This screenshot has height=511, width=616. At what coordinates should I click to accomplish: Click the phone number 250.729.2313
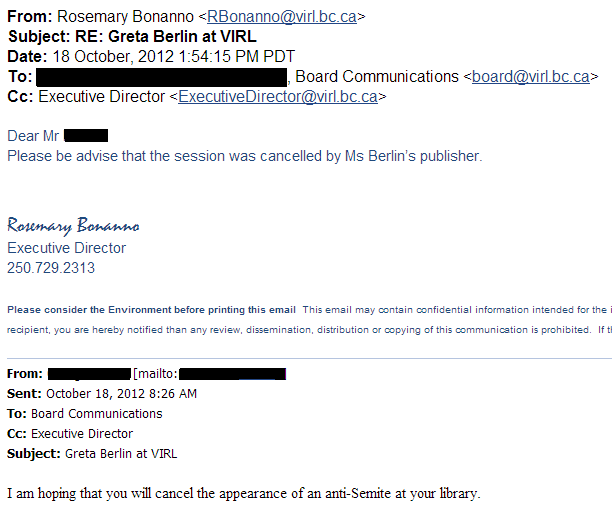[51, 268]
